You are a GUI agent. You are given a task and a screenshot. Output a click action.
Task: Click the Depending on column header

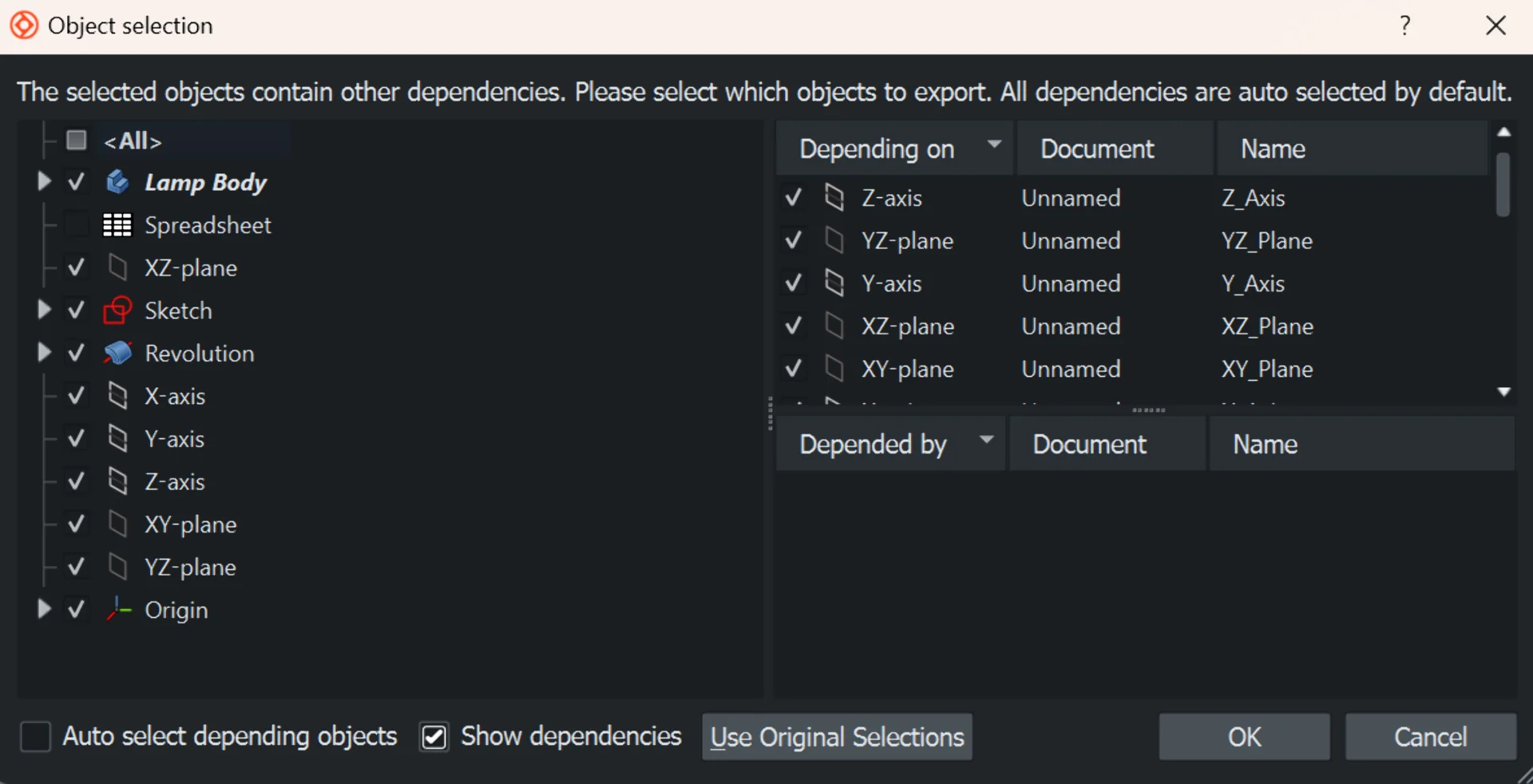click(x=877, y=148)
